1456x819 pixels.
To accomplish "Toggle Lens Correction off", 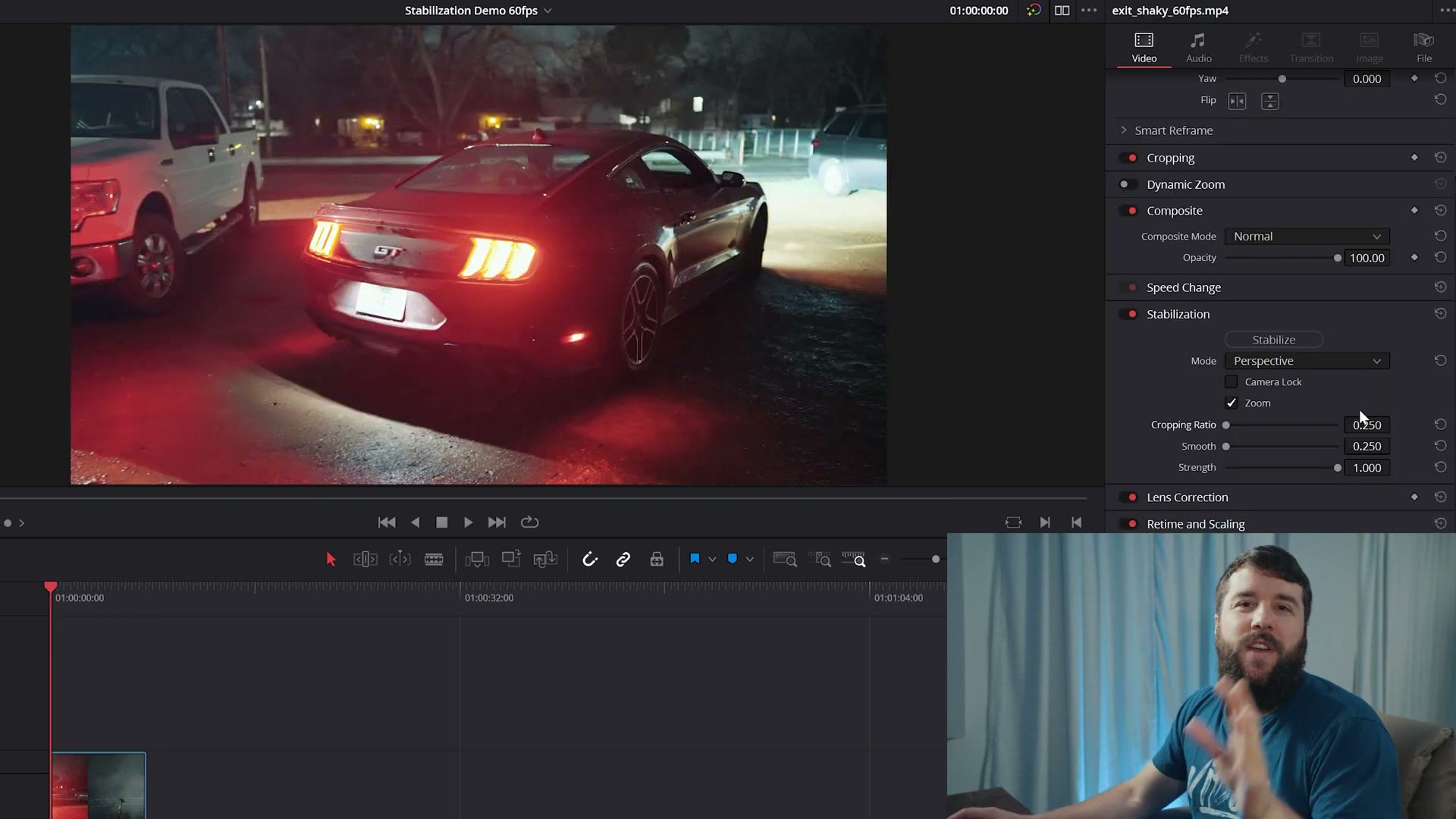I will (1128, 497).
